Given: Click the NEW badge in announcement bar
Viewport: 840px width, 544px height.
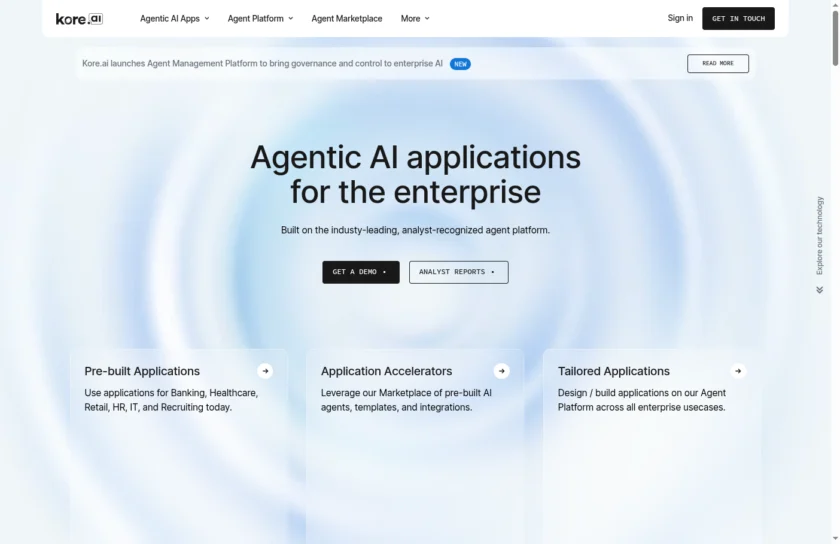Looking at the screenshot, I should tap(460, 64).
